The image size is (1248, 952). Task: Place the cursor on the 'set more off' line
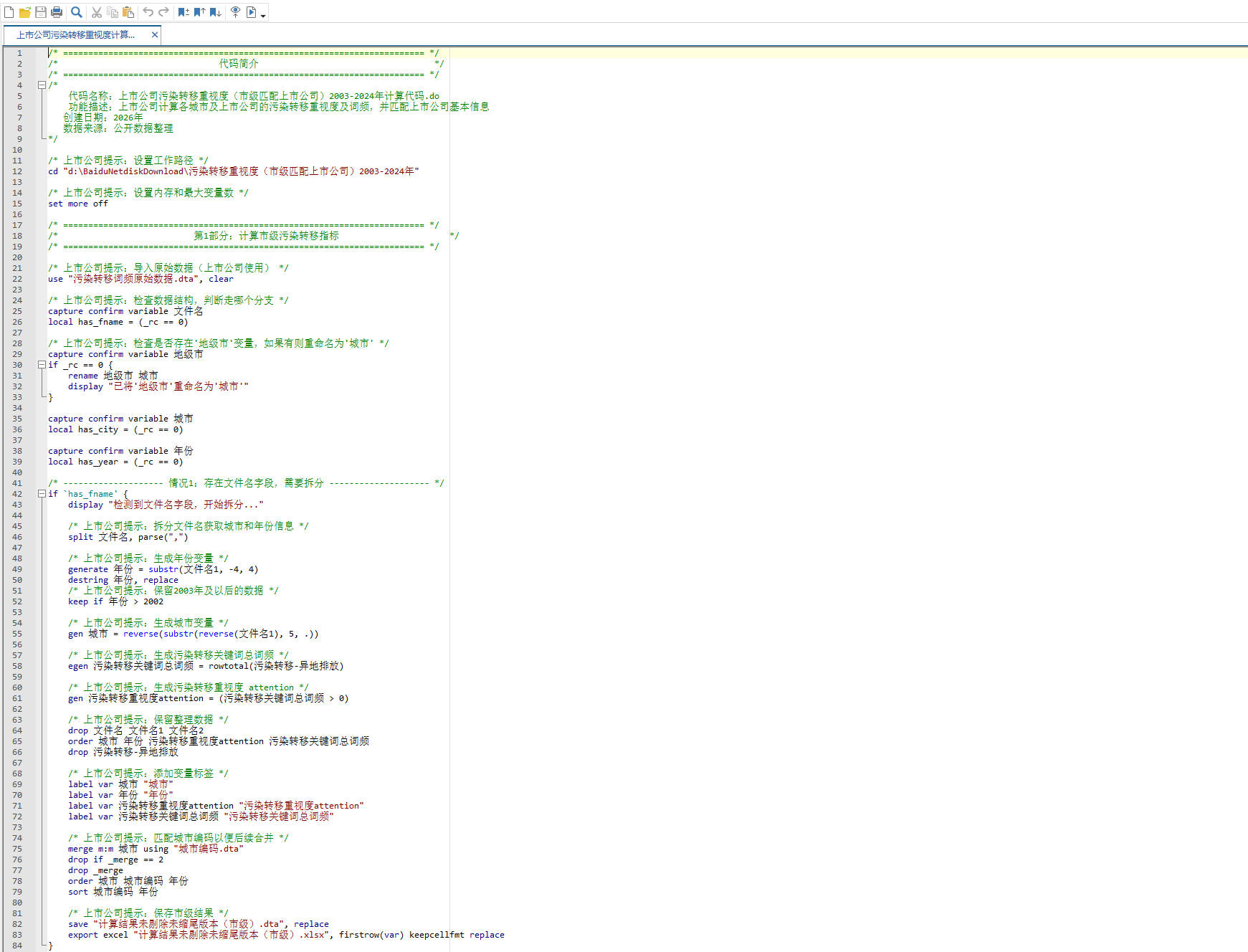(78, 204)
